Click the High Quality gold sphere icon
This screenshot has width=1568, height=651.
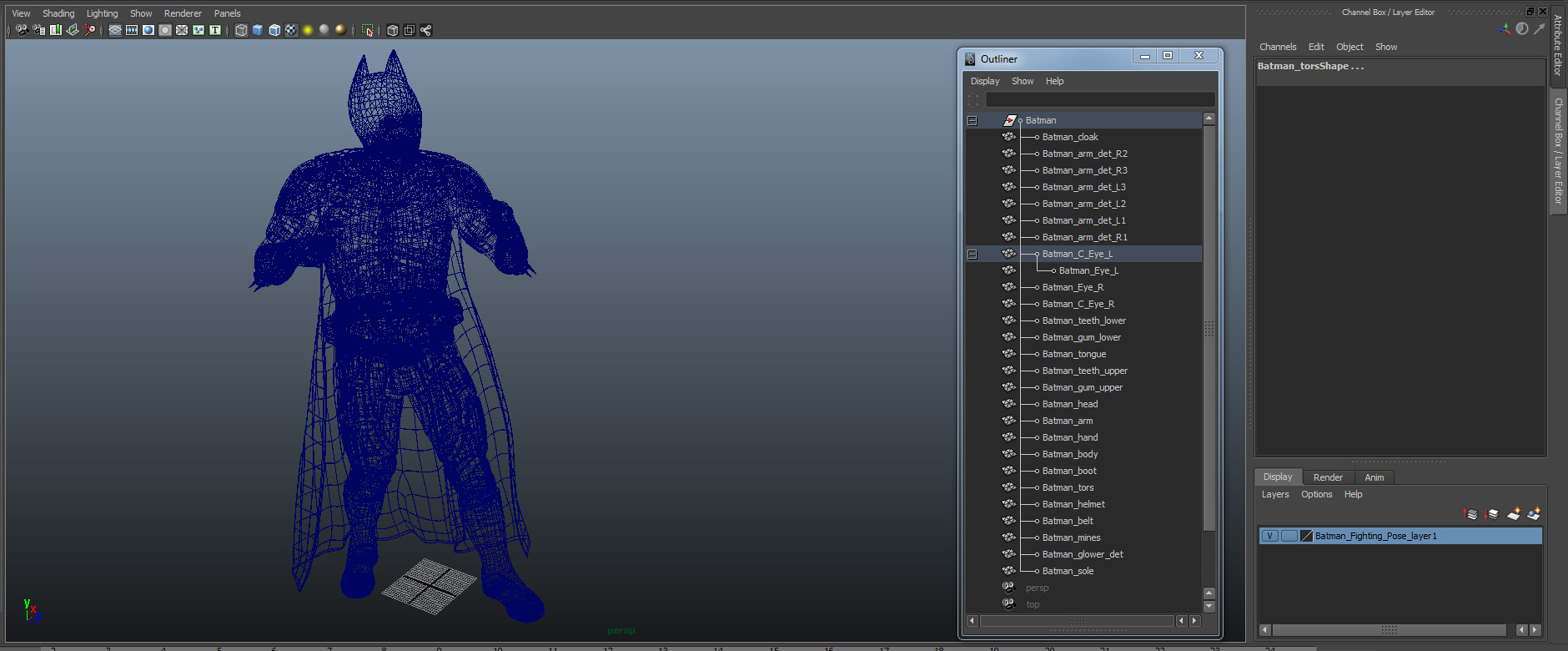click(x=340, y=30)
